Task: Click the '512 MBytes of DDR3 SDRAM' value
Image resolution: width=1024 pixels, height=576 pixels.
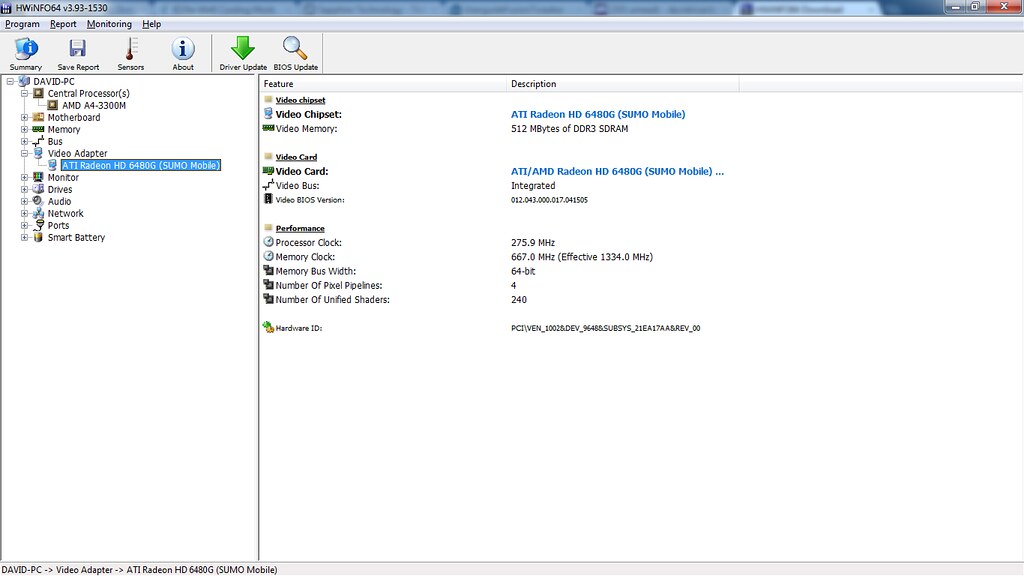Action: pyautogui.click(x=569, y=129)
